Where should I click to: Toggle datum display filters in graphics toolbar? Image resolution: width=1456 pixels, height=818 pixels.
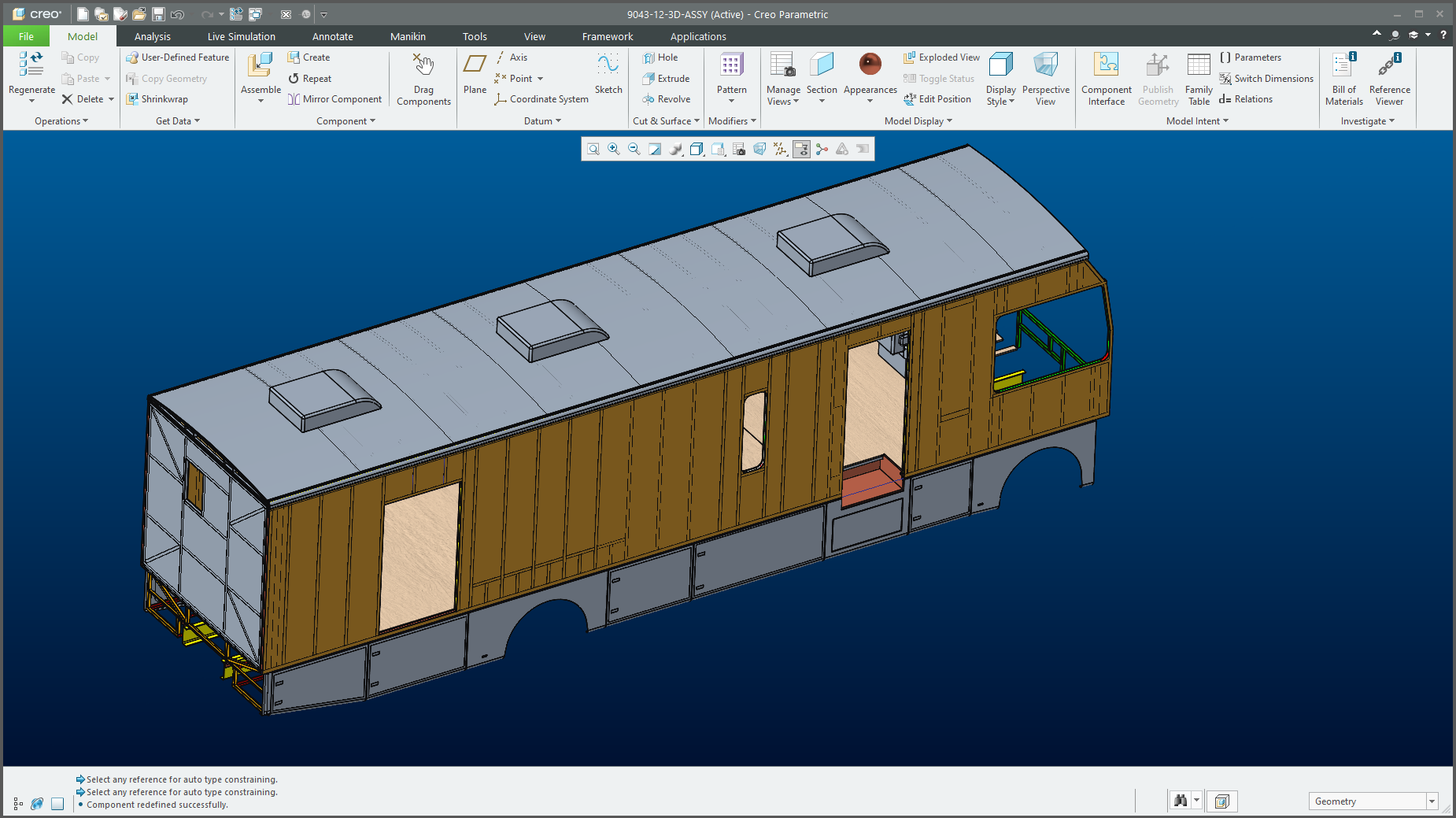point(780,149)
